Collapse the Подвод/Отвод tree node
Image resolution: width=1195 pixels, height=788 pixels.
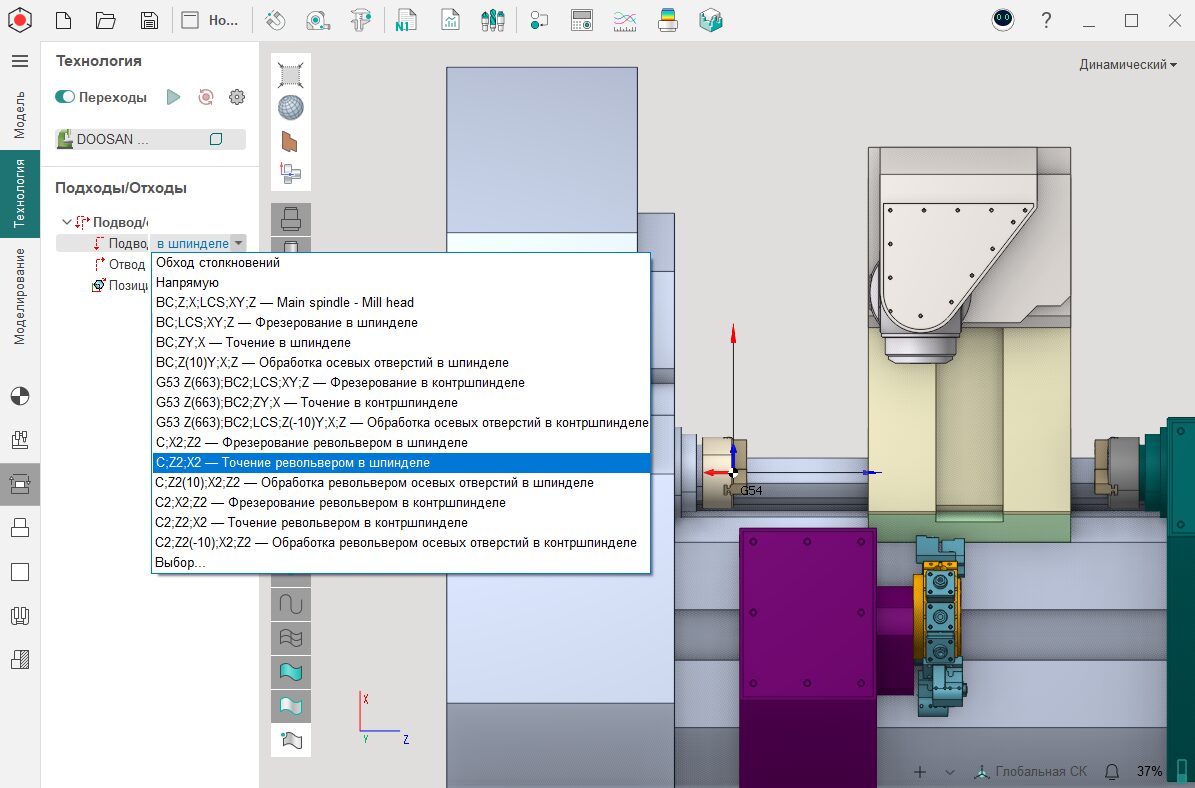pyautogui.click(x=66, y=222)
